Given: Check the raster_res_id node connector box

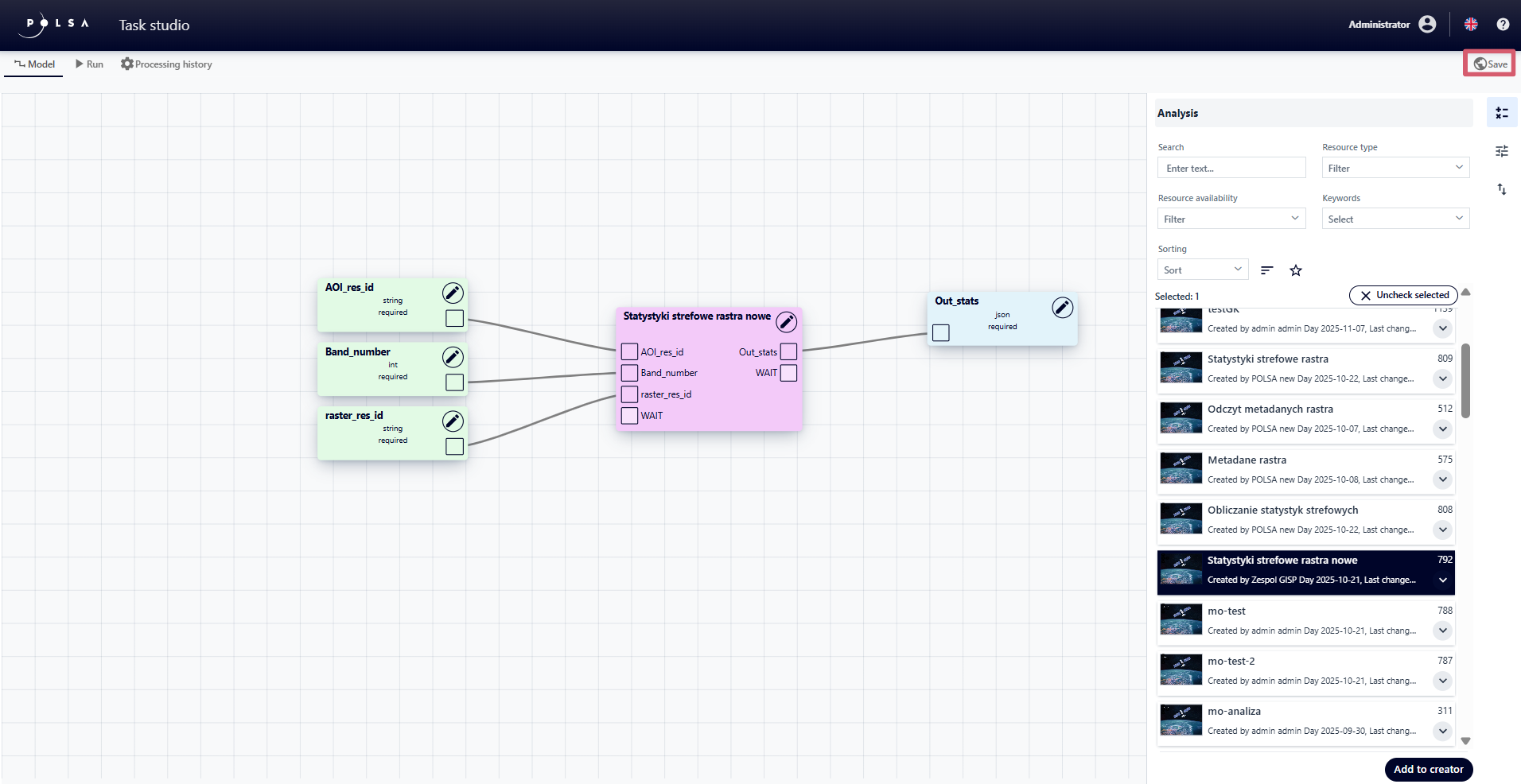Looking at the screenshot, I should (454, 447).
